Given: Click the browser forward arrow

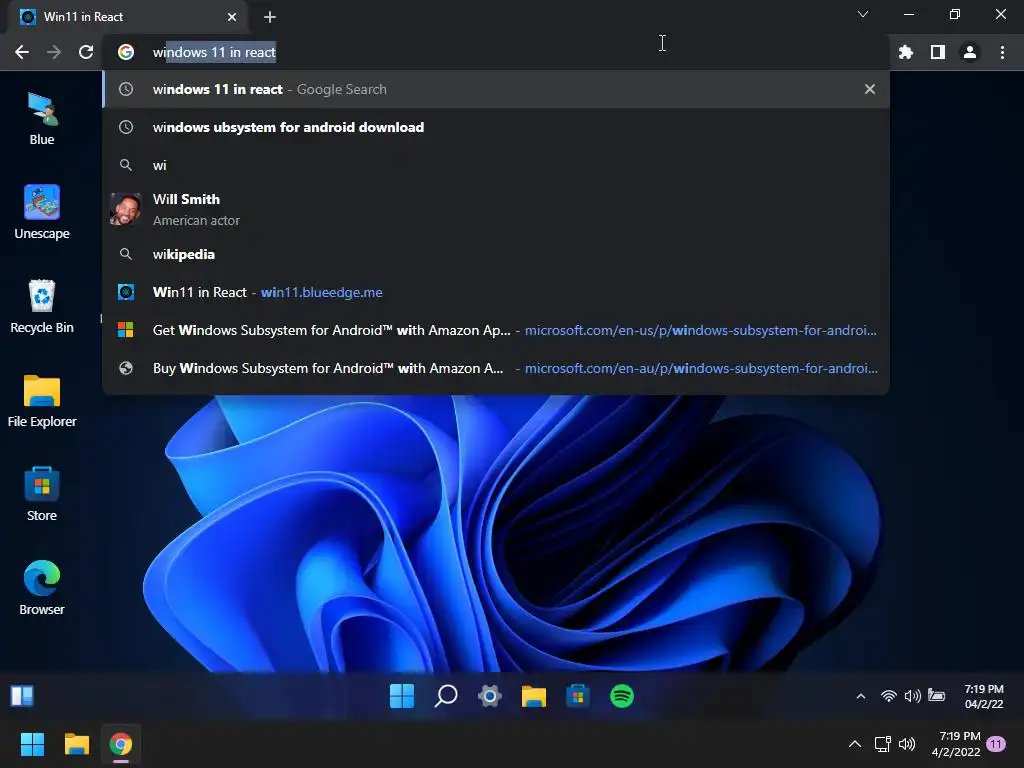Looking at the screenshot, I should pos(54,52).
